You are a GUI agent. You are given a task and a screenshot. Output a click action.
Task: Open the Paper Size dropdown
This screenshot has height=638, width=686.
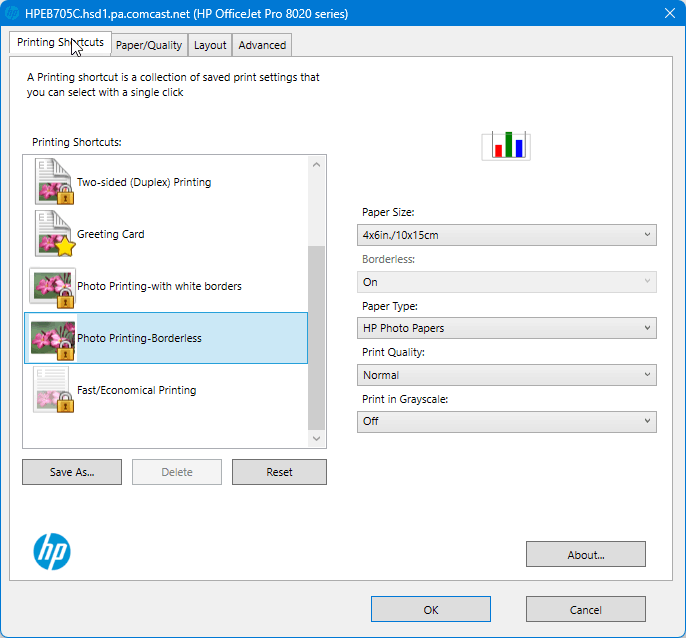coord(507,235)
